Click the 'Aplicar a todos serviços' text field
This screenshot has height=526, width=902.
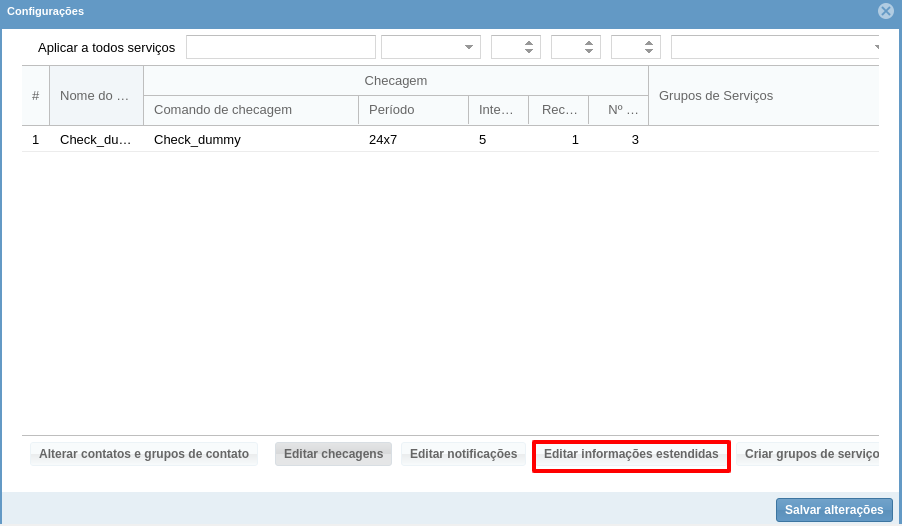click(x=280, y=47)
